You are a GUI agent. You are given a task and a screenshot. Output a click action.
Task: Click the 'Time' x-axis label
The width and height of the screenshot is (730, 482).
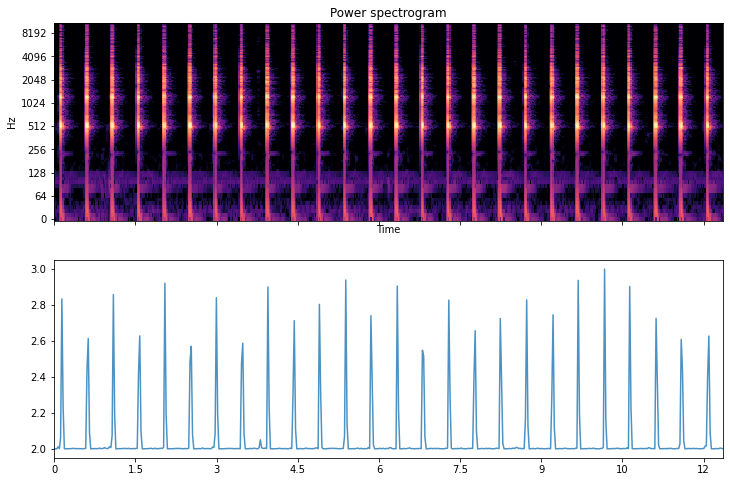click(388, 230)
